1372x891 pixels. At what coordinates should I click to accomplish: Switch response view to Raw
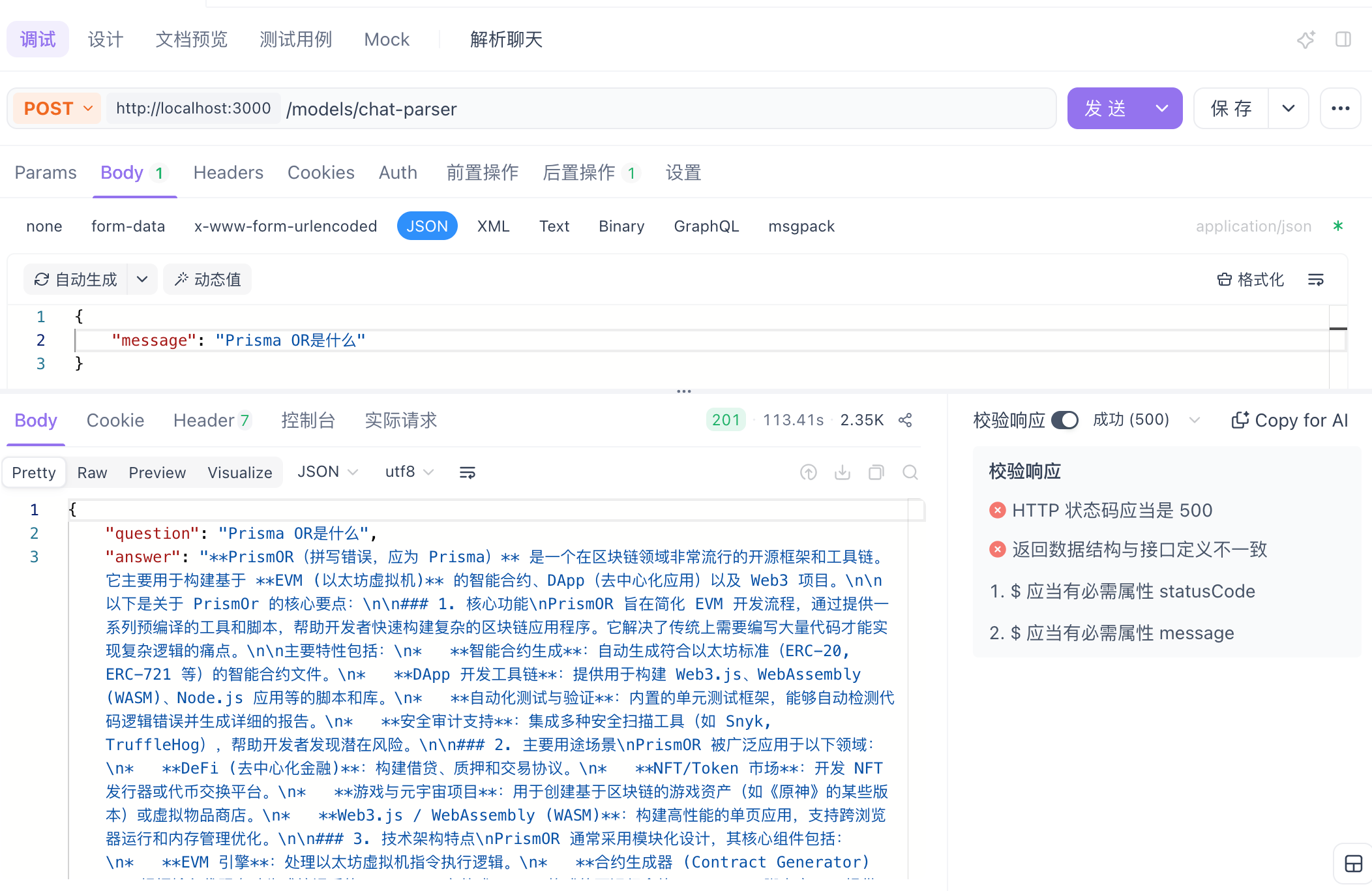92,473
